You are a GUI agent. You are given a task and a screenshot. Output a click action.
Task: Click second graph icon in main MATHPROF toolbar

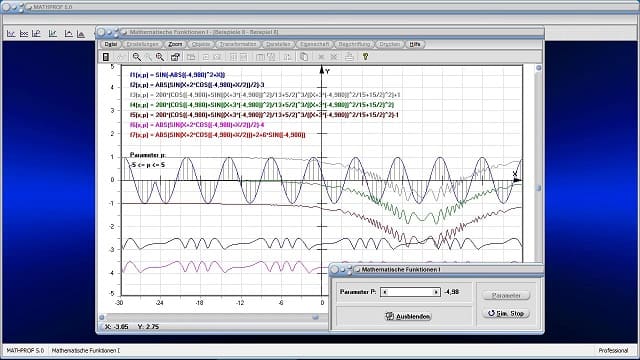[x=24, y=33]
